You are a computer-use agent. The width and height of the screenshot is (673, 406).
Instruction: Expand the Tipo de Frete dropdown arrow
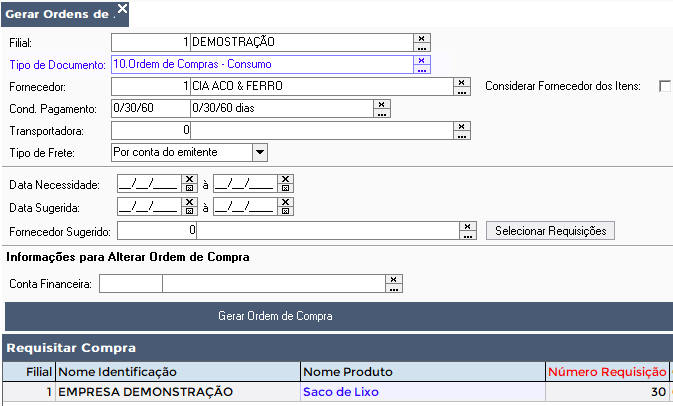260,152
